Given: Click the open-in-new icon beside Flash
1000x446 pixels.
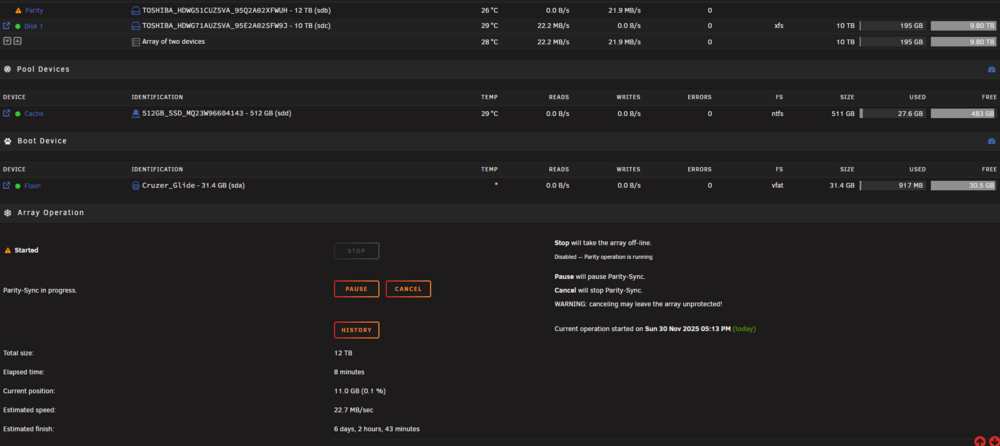Looking at the screenshot, I should coord(6,186).
